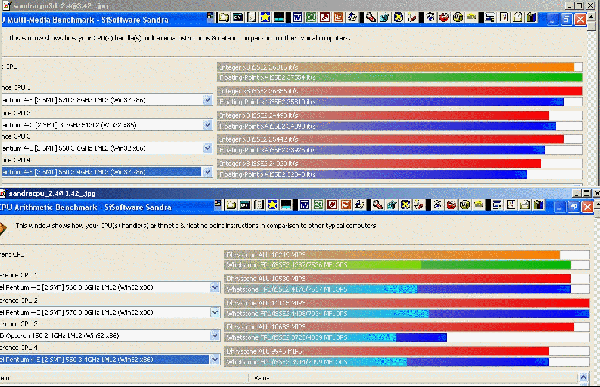Click the yellow star icon in CPU Arithmetic toolbar
Viewport: 600px width, 387px height.
(272, 205)
